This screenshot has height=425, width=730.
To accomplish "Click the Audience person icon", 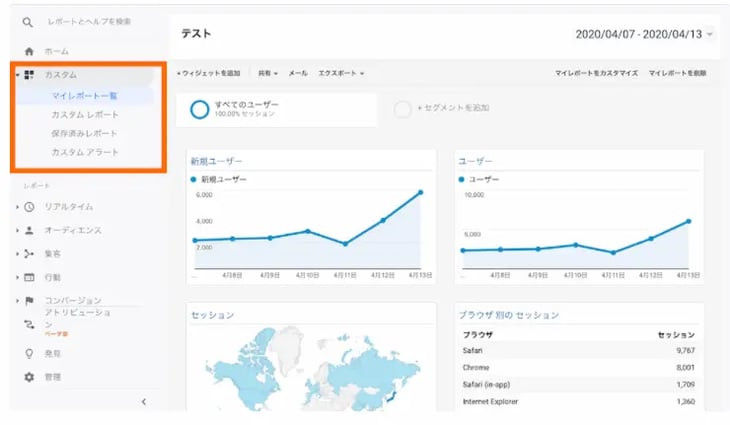I will (x=30, y=230).
